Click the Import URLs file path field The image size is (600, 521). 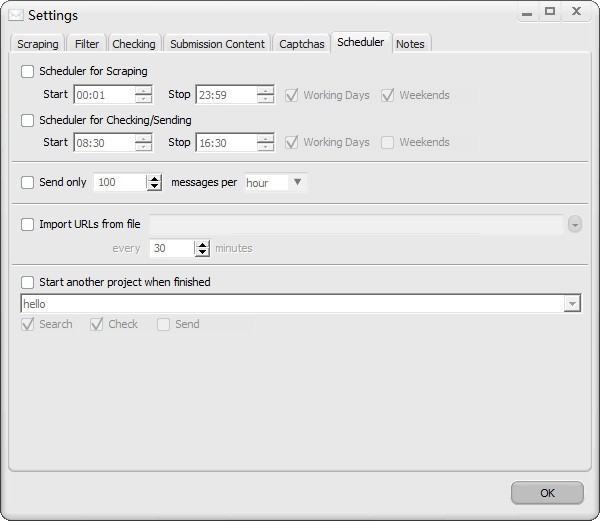tap(356, 224)
